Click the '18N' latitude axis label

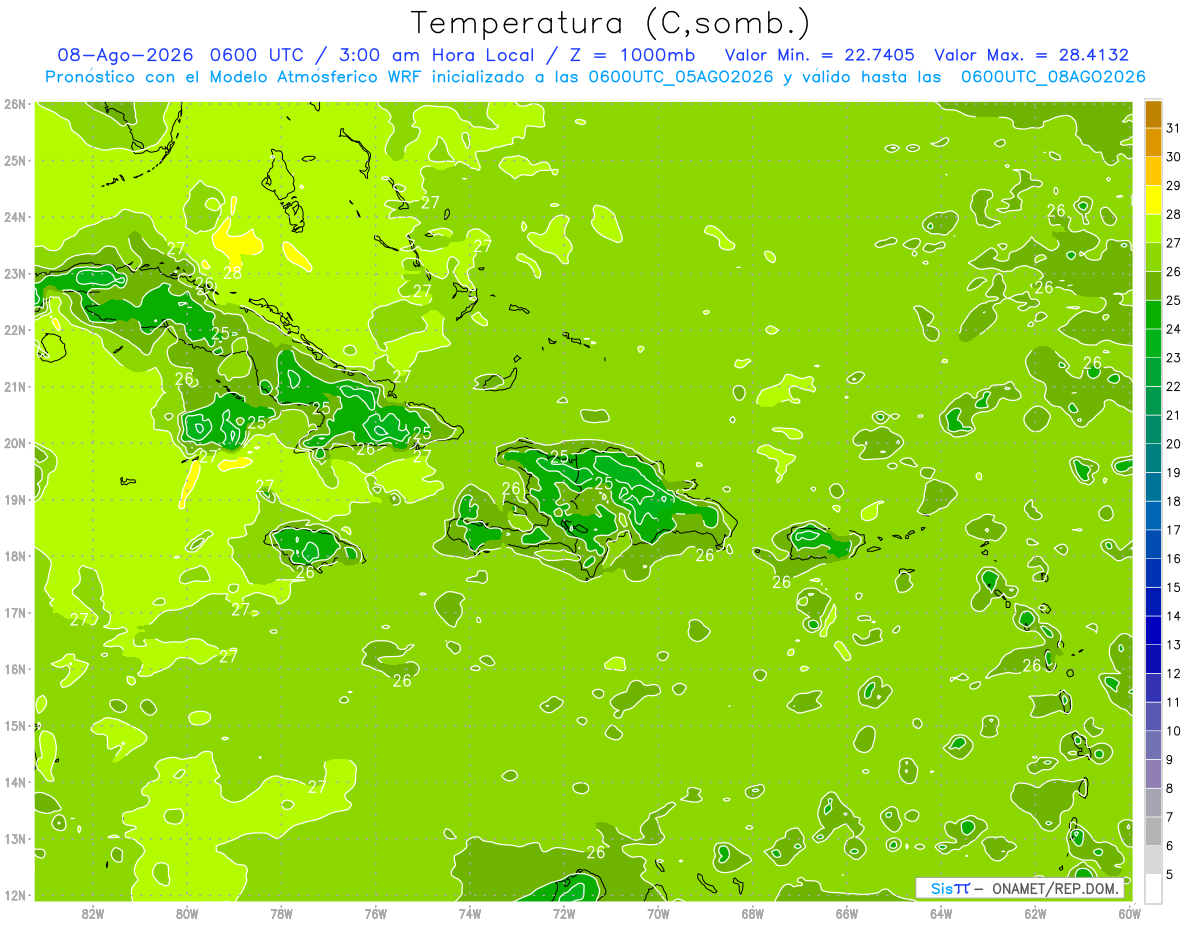(14, 556)
